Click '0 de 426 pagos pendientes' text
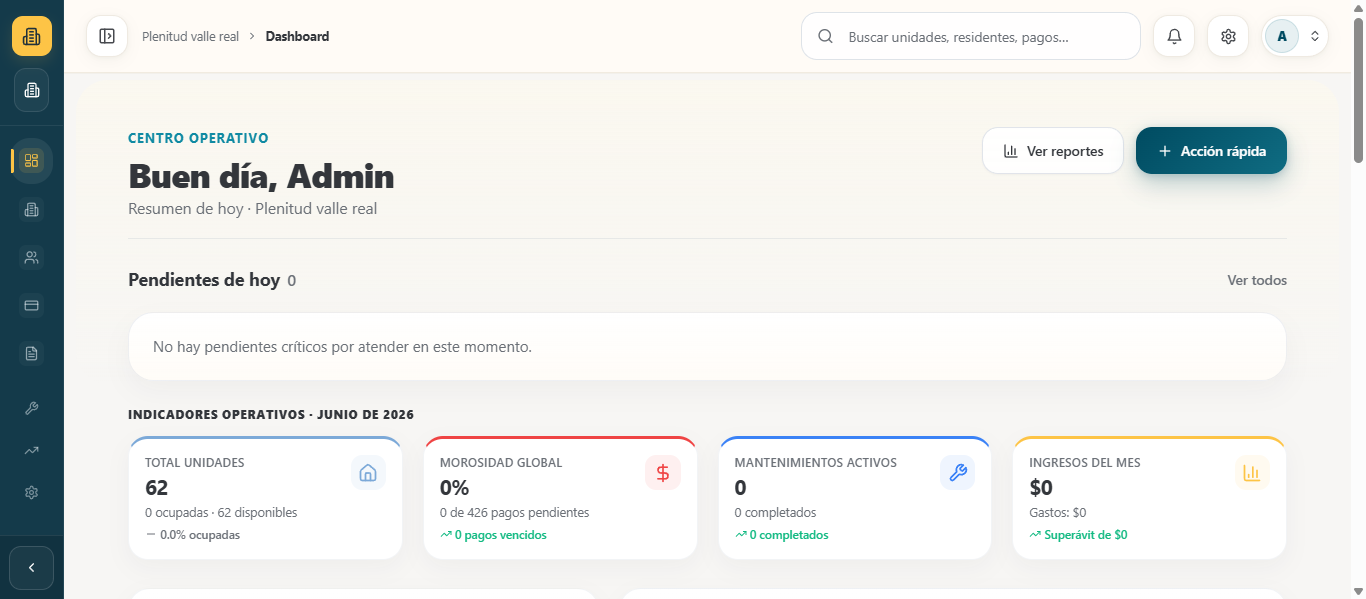The width and height of the screenshot is (1366, 599). click(x=514, y=513)
